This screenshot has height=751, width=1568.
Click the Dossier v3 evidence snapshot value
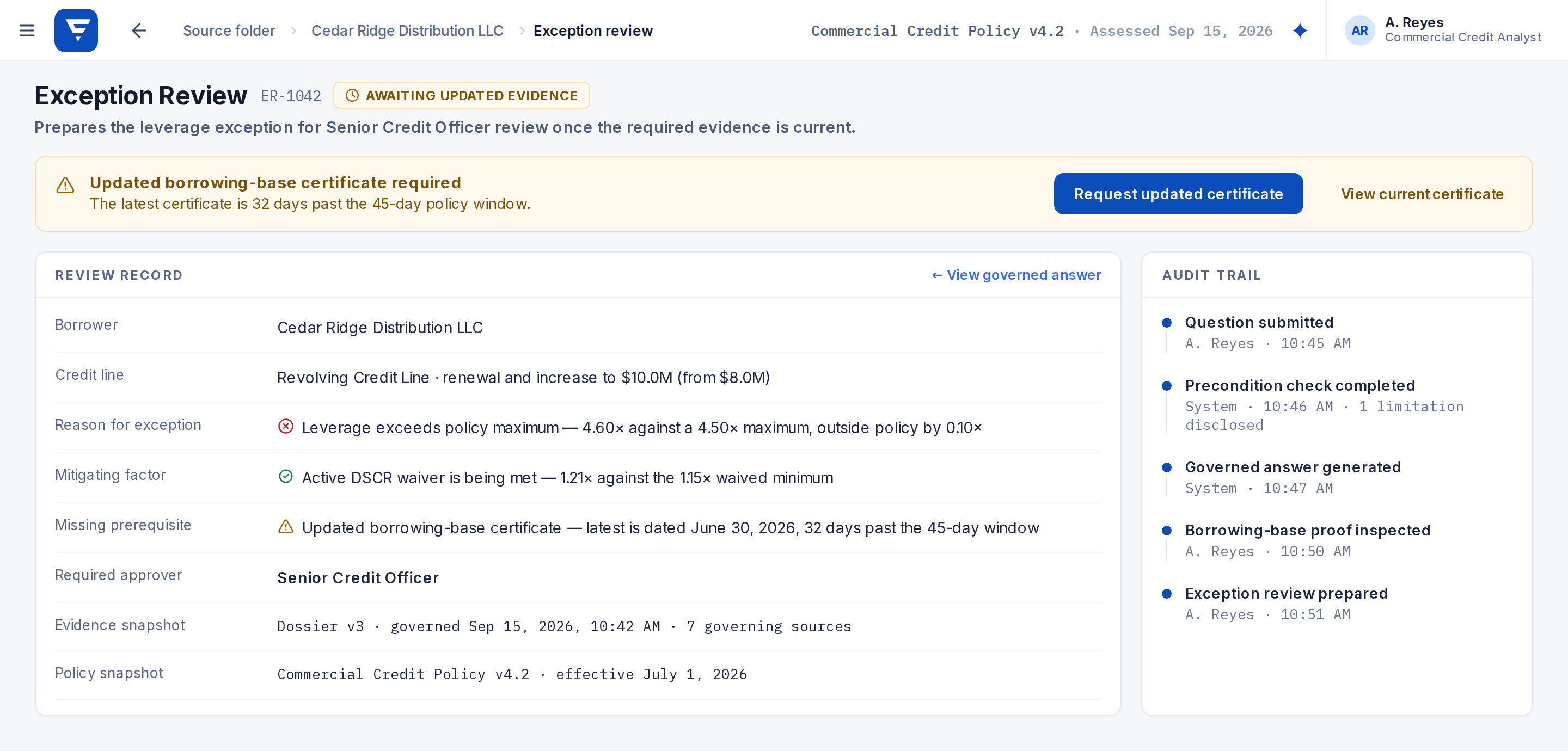(563, 626)
